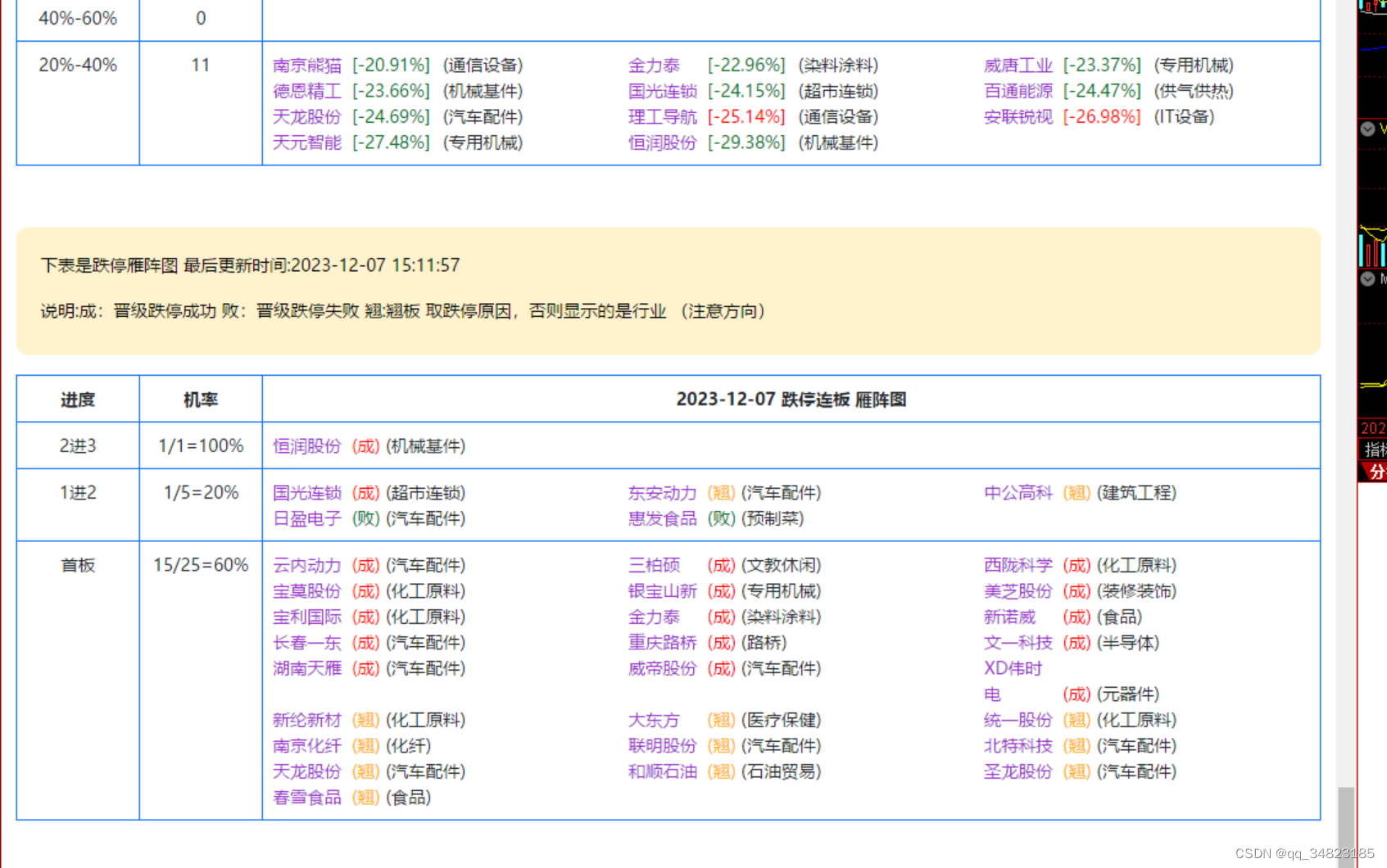Open the 威帝股份 stock link
The width and height of the screenshot is (1387, 868).
(x=662, y=669)
